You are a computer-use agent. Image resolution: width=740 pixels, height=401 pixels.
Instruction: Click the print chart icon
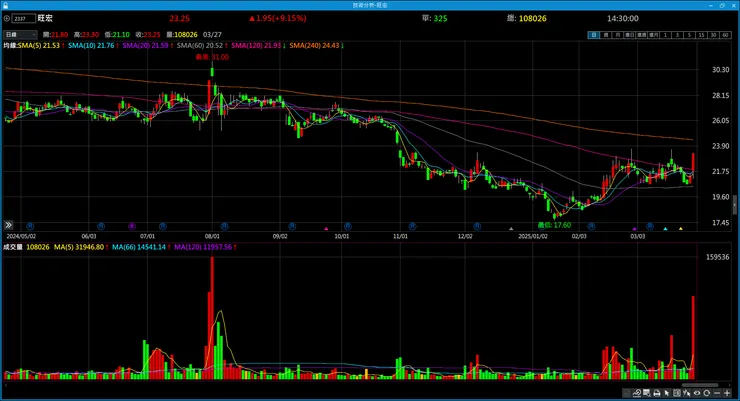[657, 393]
